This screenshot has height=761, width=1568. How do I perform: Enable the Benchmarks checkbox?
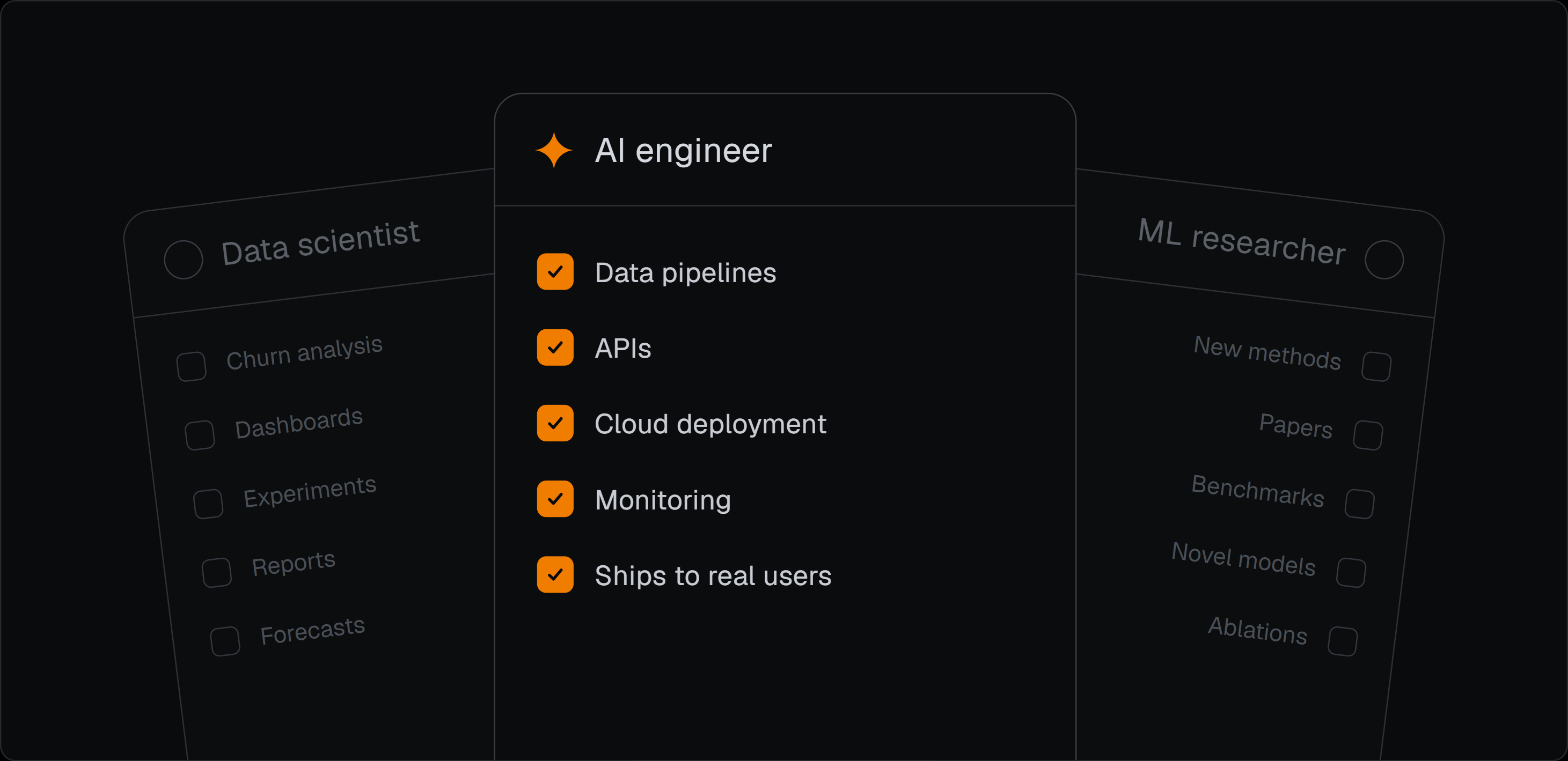1359,504
